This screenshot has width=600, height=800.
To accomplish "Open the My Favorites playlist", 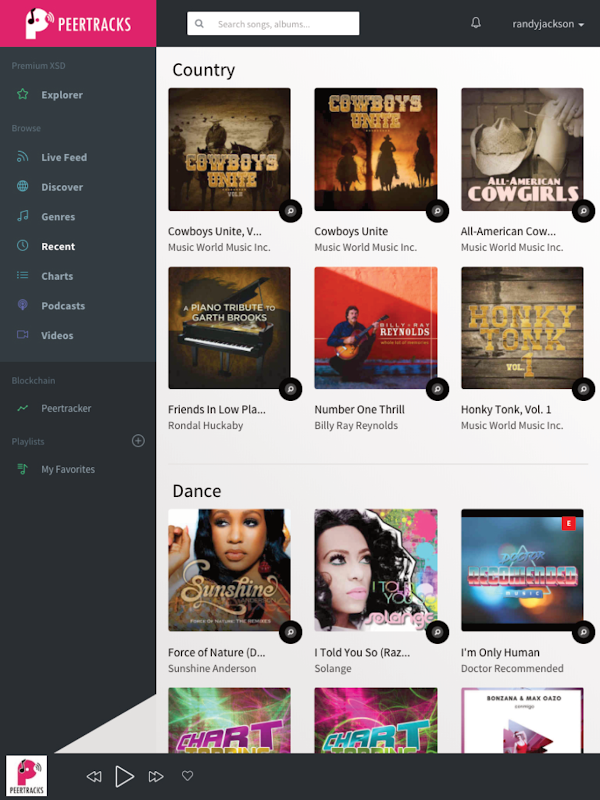I will [68, 469].
